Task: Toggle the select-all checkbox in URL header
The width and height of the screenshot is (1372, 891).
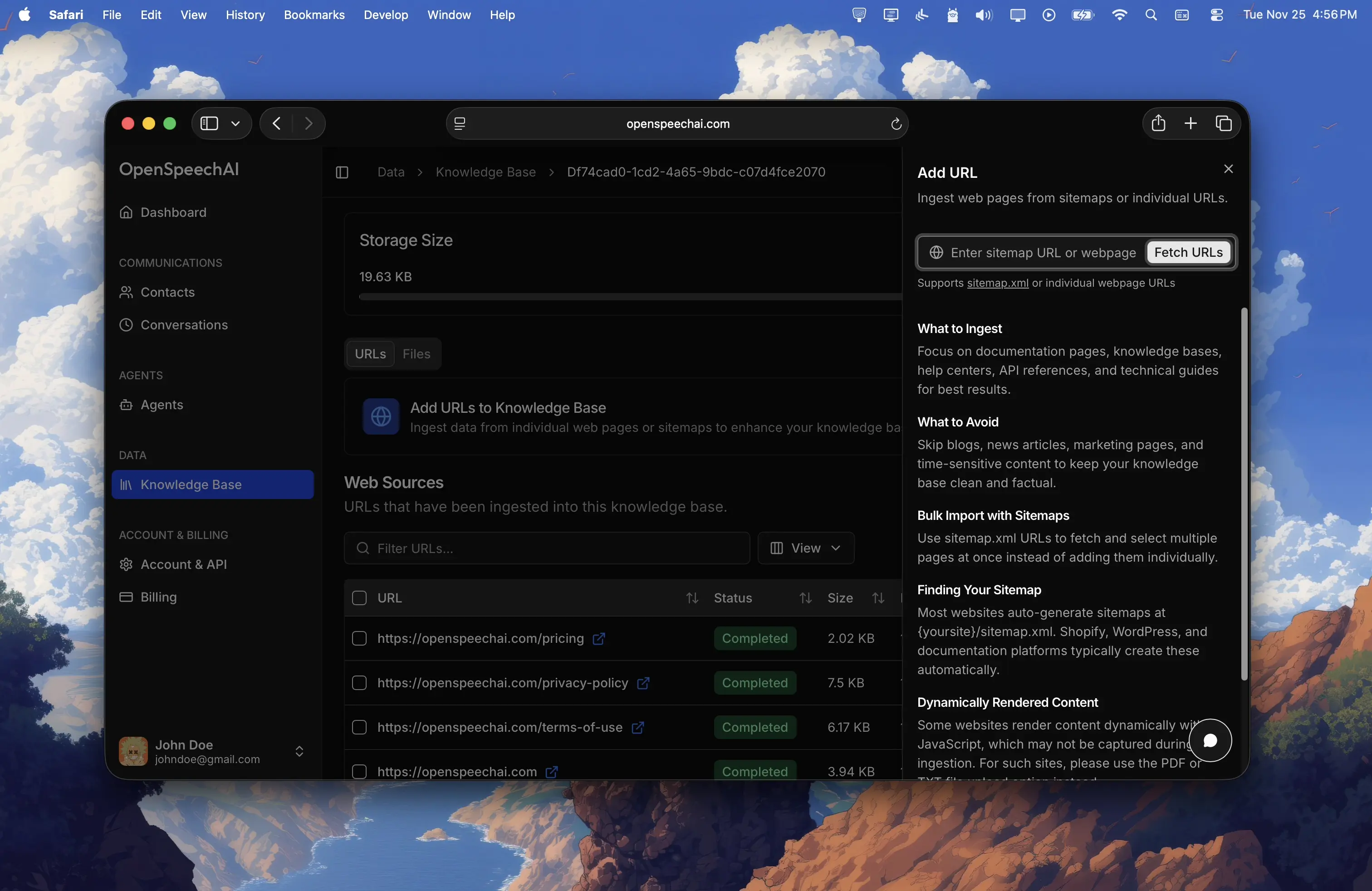Action: [359, 598]
